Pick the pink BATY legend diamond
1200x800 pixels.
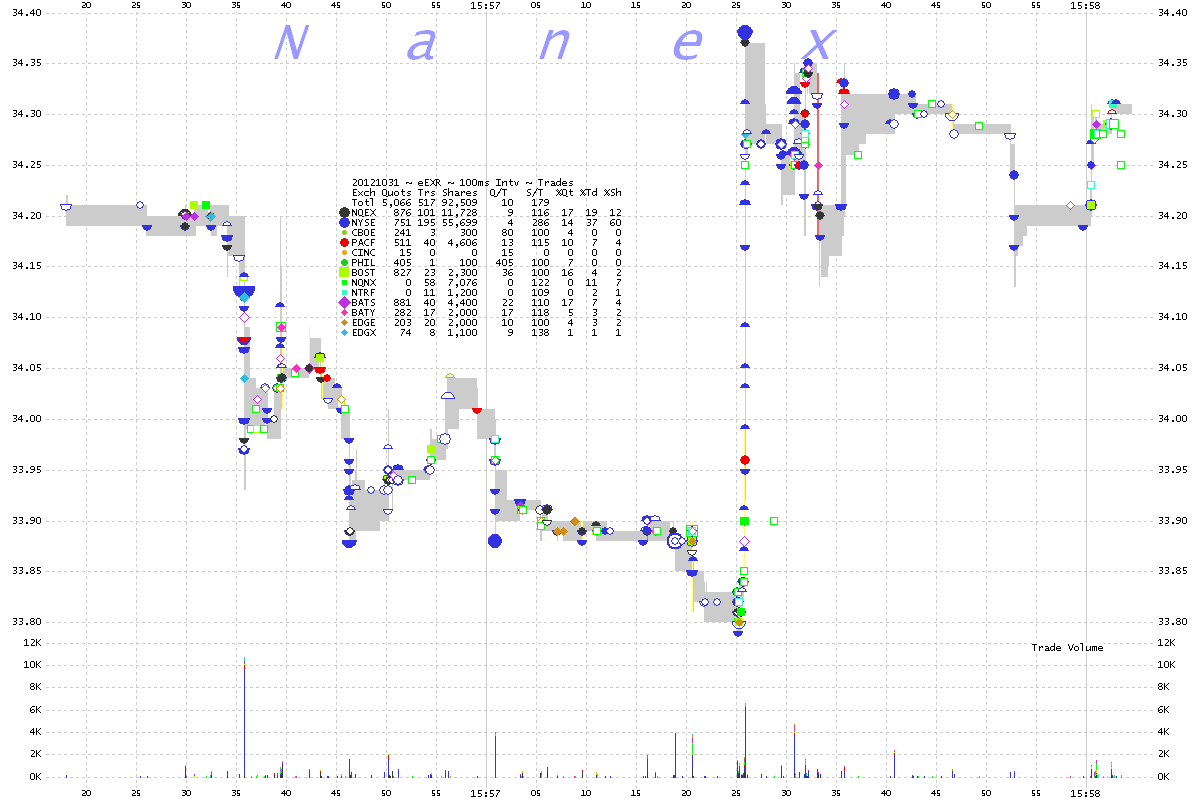point(345,313)
